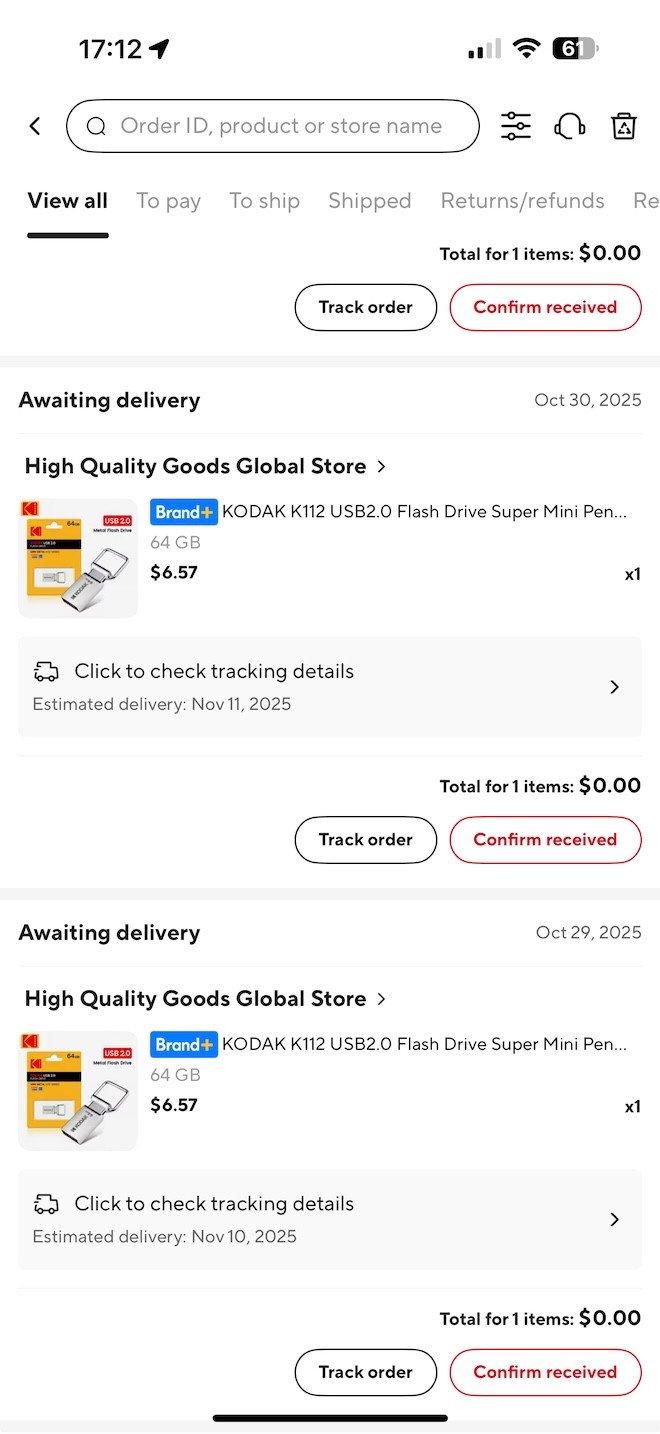The image size is (660, 1434).
Task: Open High Quality Goods Global Store, Oct 30 order
Action: click(x=205, y=466)
